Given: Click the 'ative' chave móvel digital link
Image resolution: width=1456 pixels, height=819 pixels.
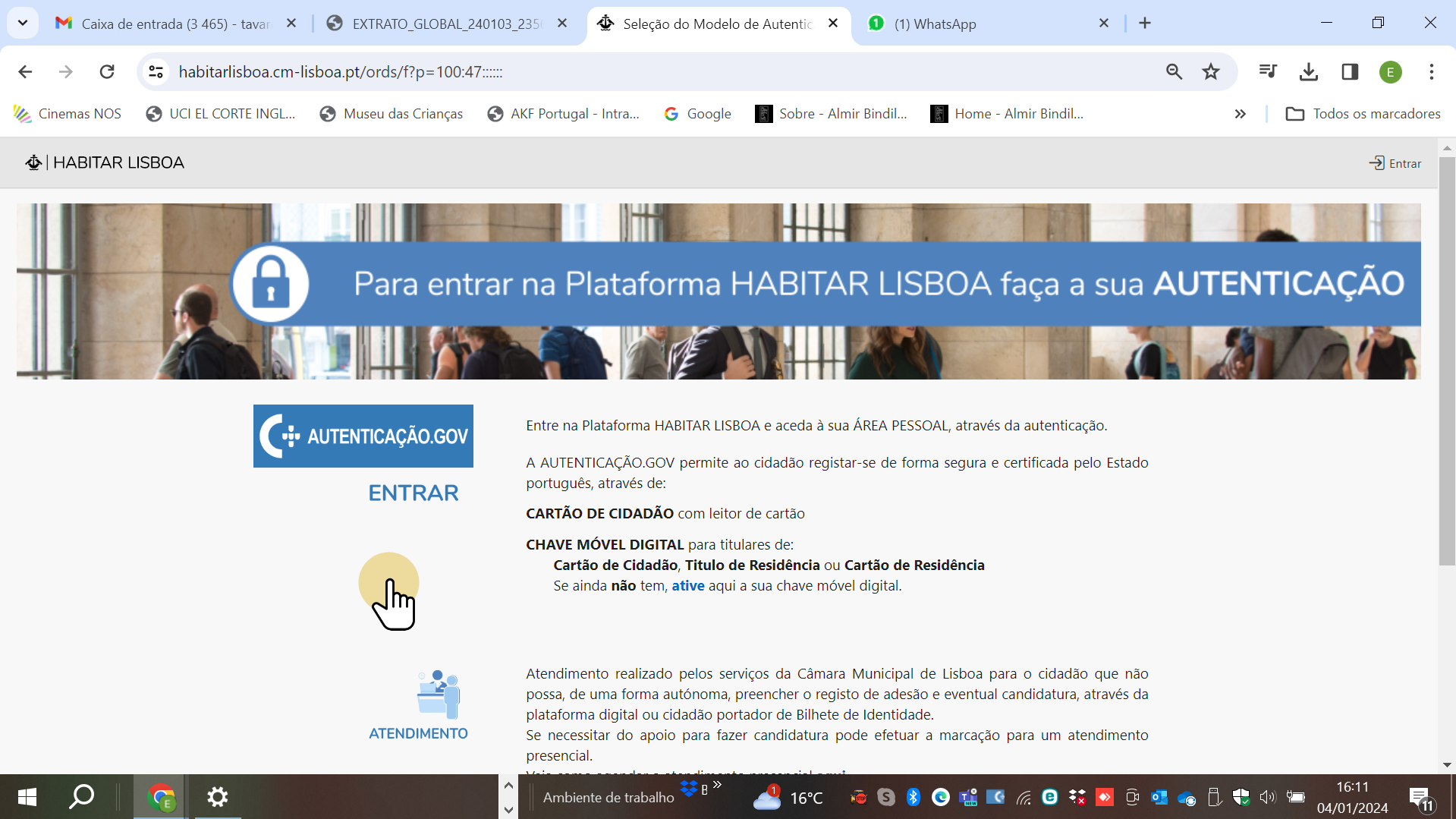Looking at the screenshot, I should coord(687,586).
